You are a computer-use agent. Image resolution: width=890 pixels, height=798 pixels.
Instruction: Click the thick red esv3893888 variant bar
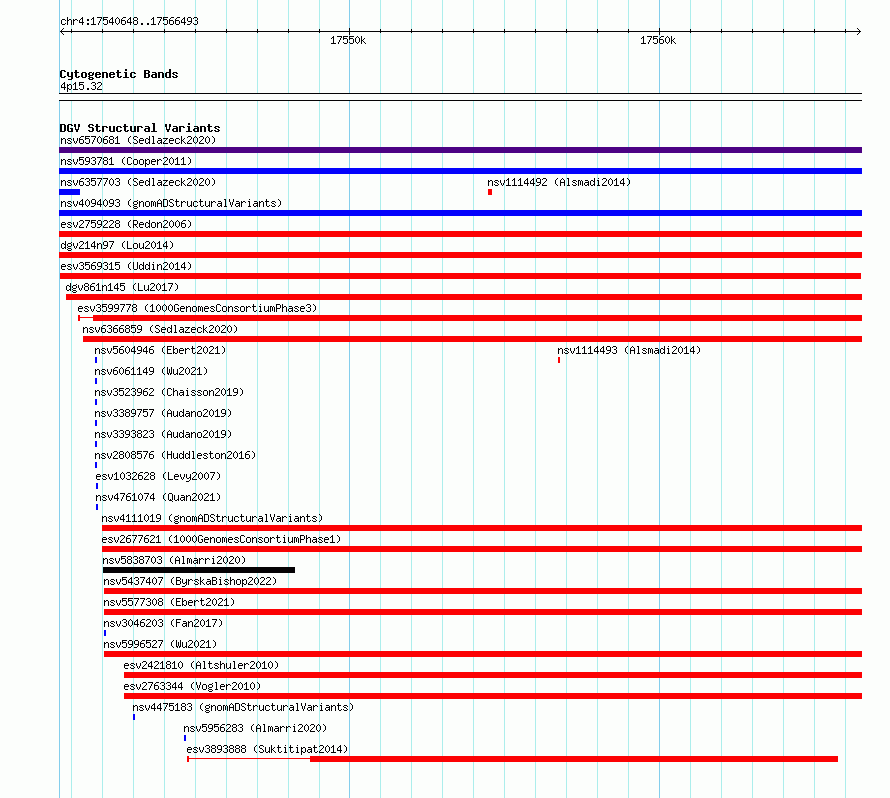click(x=574, y=759)
